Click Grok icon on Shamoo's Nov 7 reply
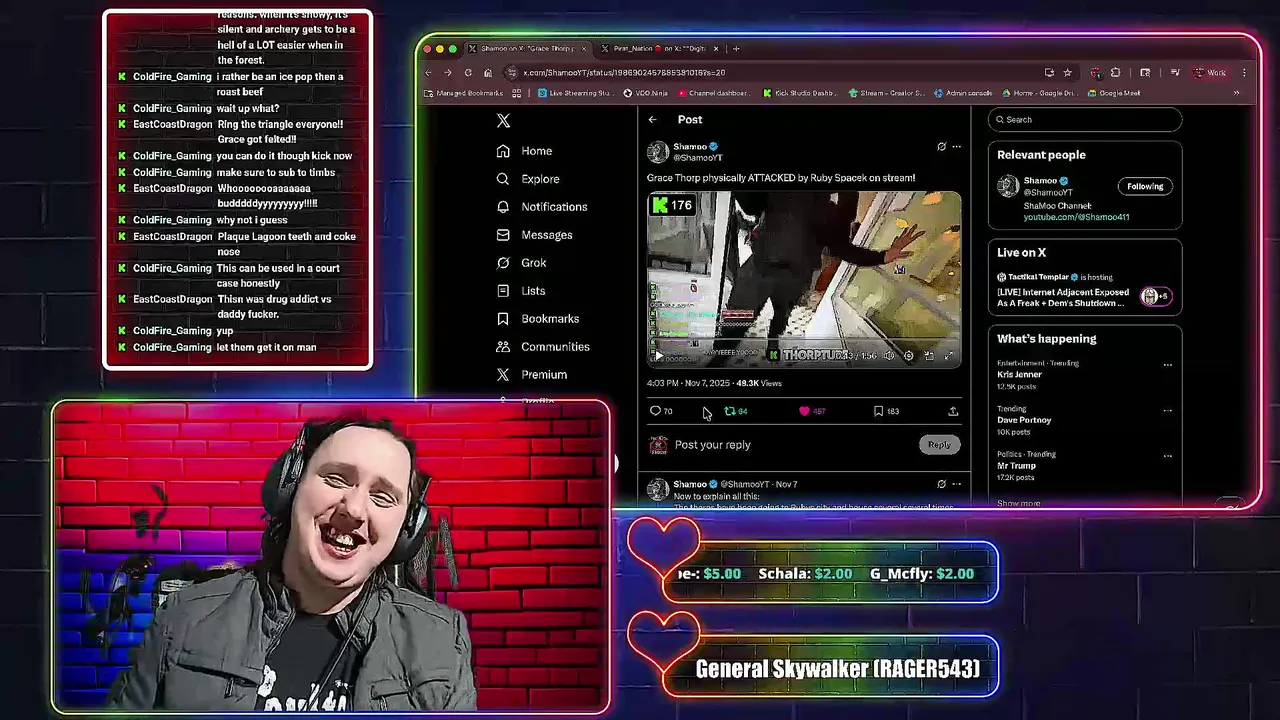 [x=941, y=484]
